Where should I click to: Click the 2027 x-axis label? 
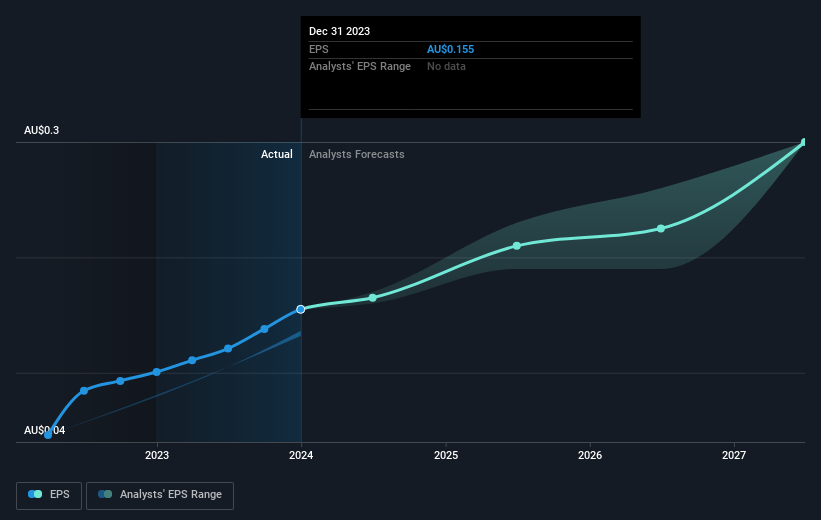(734, 455)
